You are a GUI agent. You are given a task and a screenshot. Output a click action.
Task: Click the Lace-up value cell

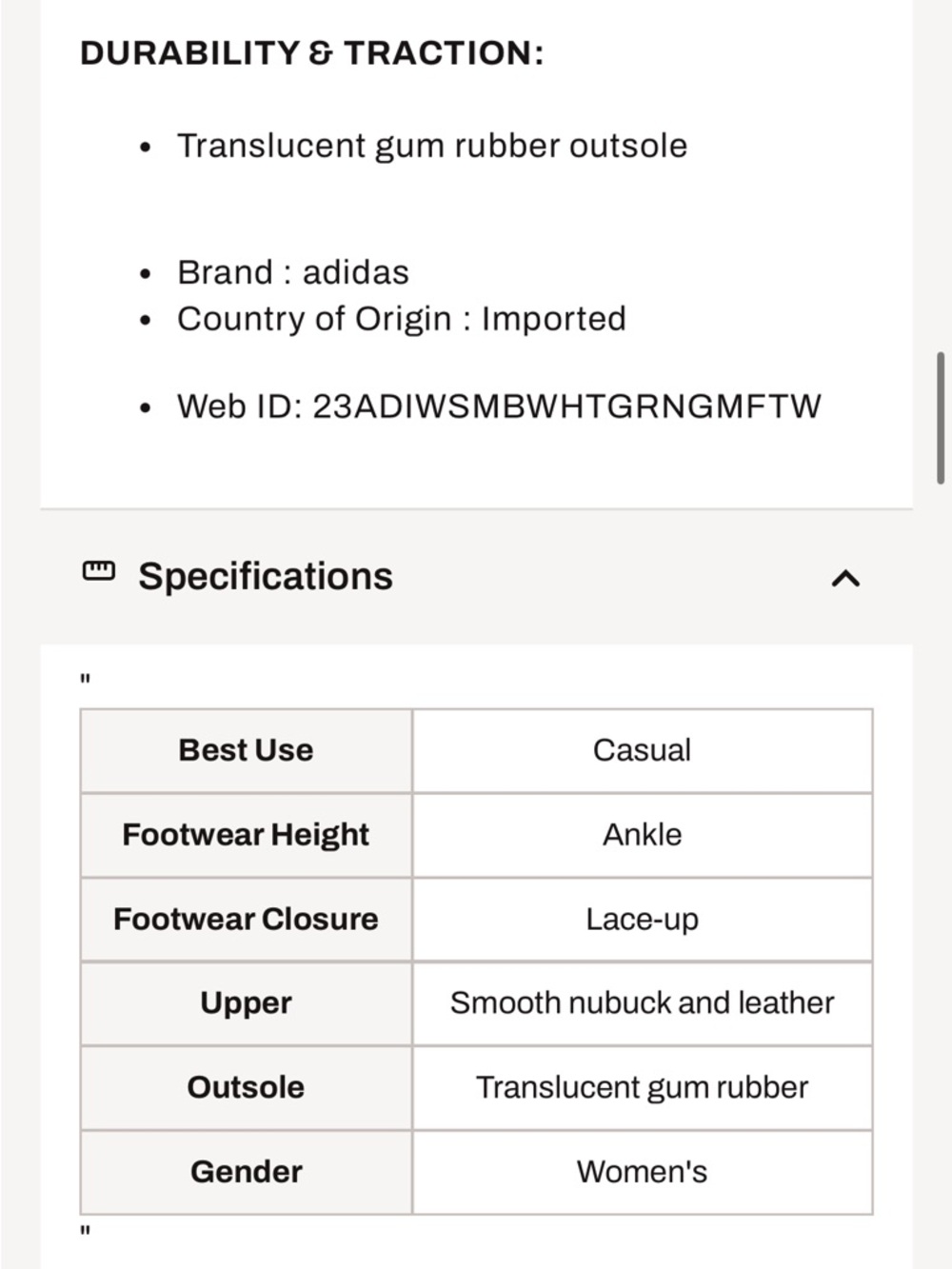[642, 919]
